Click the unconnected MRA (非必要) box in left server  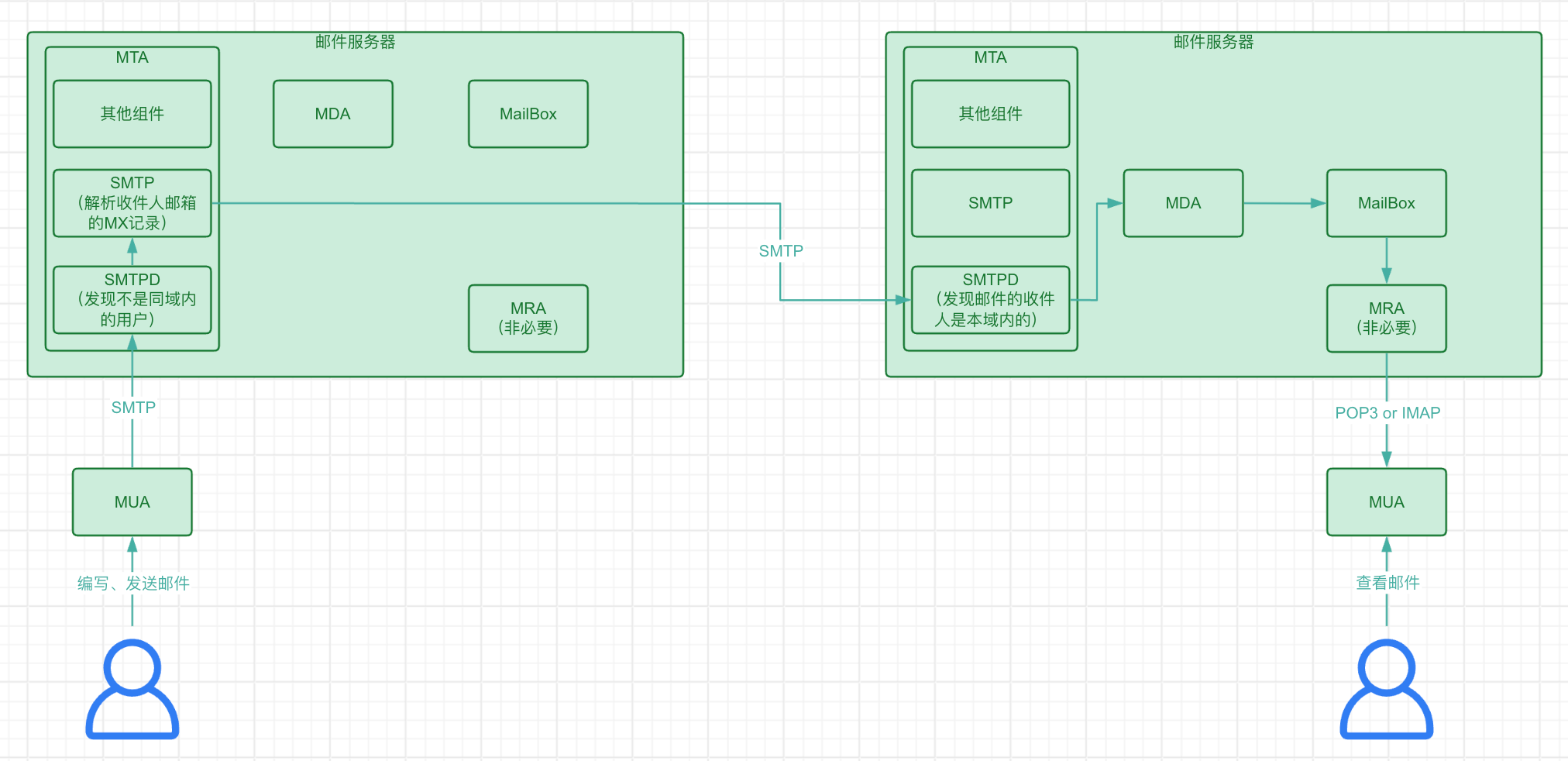point(528,319)
